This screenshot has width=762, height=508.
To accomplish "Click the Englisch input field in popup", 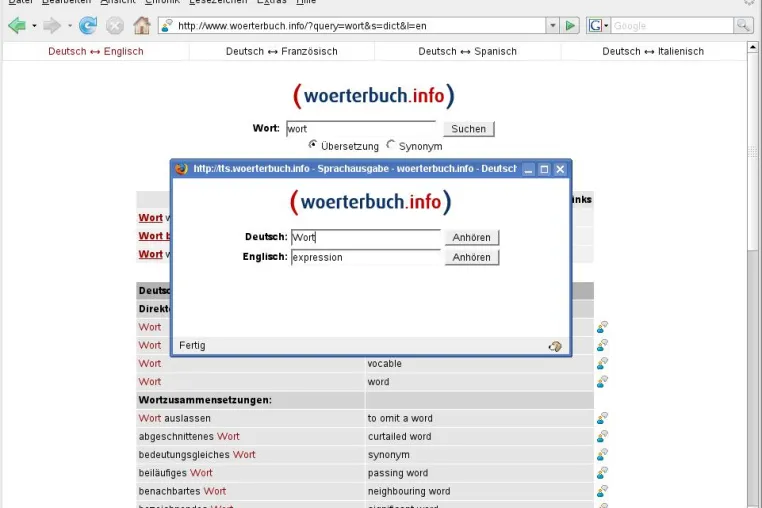I will click(x=366, y=257).
